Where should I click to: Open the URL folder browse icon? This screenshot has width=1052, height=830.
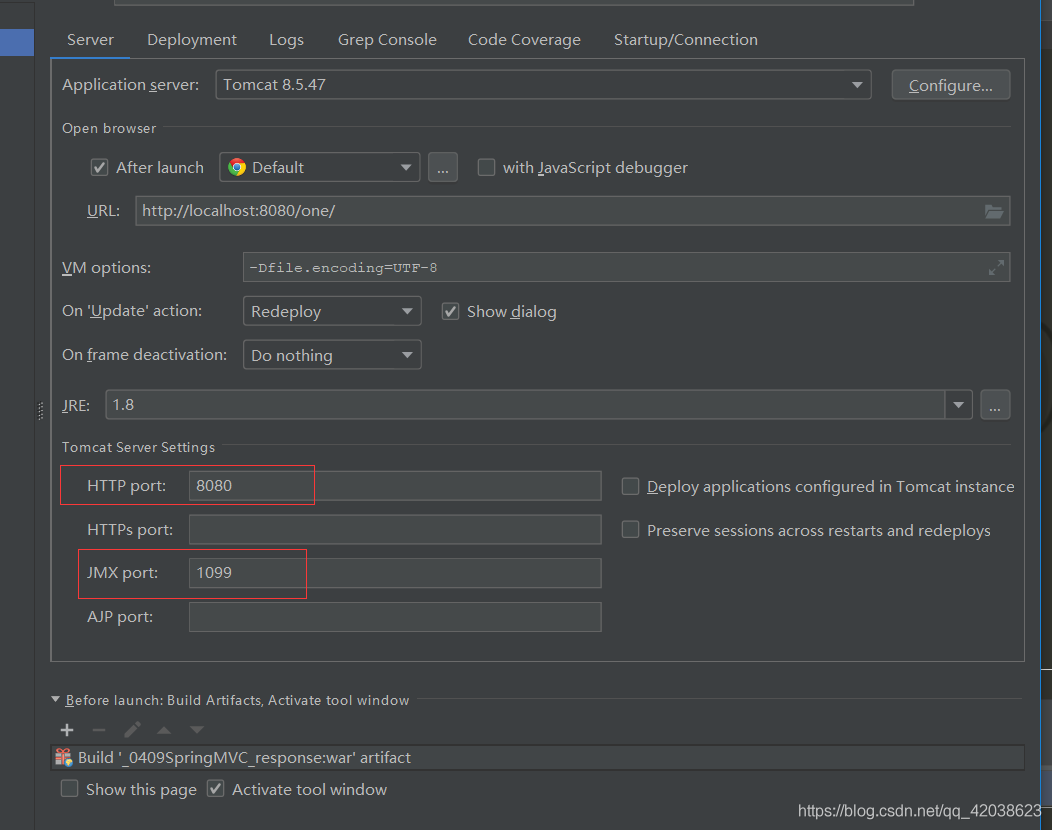click(994, 211)
